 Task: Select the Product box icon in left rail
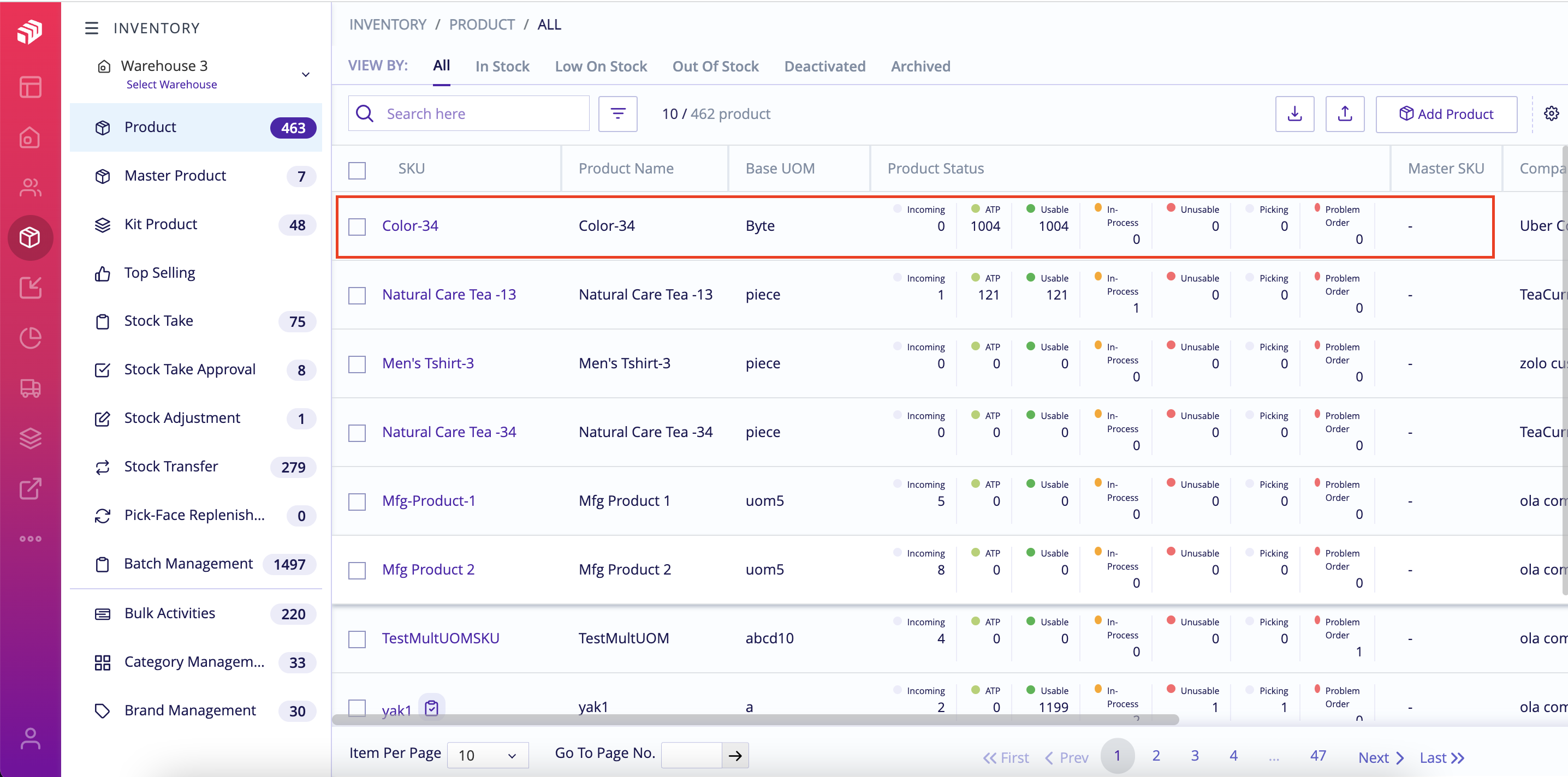[31, 237]
